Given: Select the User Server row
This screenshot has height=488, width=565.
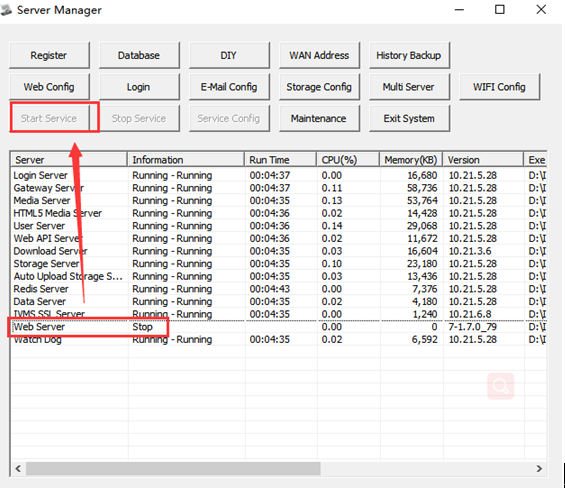Looking at the screenshot, I should tap(279, 226).
